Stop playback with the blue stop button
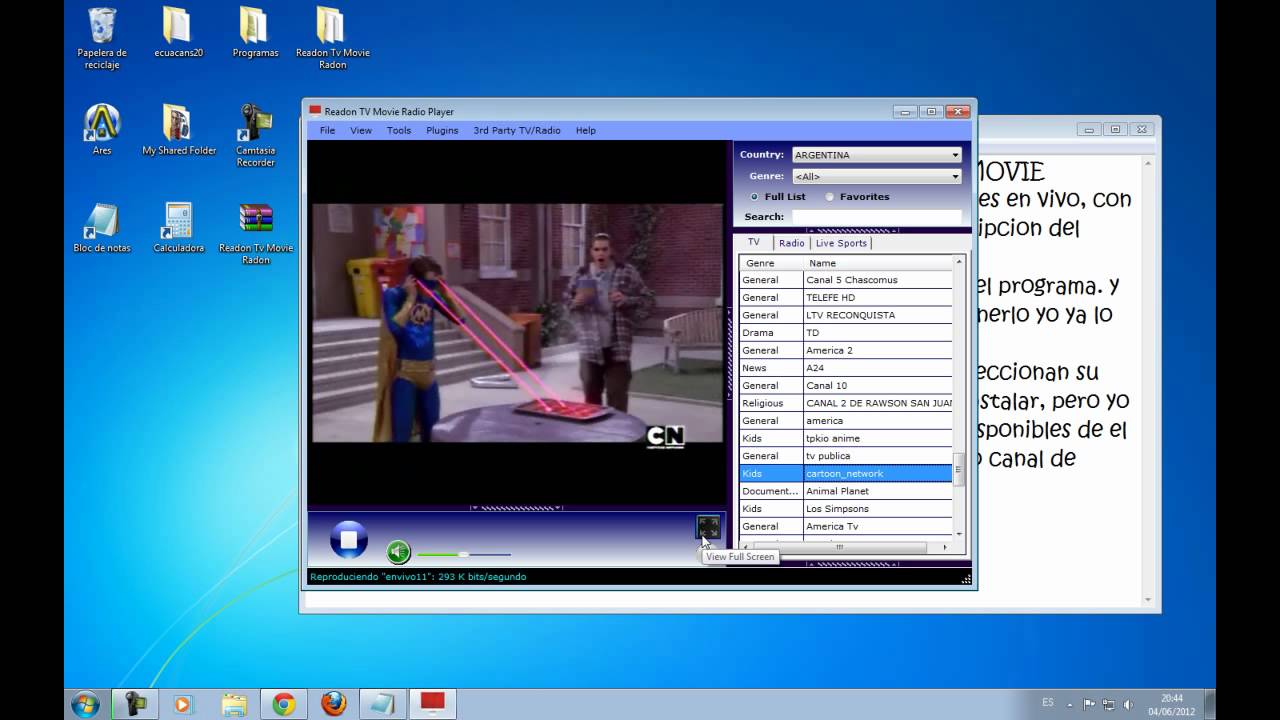This screenshot has width=1280, height=720. click(x=349, y=540)
